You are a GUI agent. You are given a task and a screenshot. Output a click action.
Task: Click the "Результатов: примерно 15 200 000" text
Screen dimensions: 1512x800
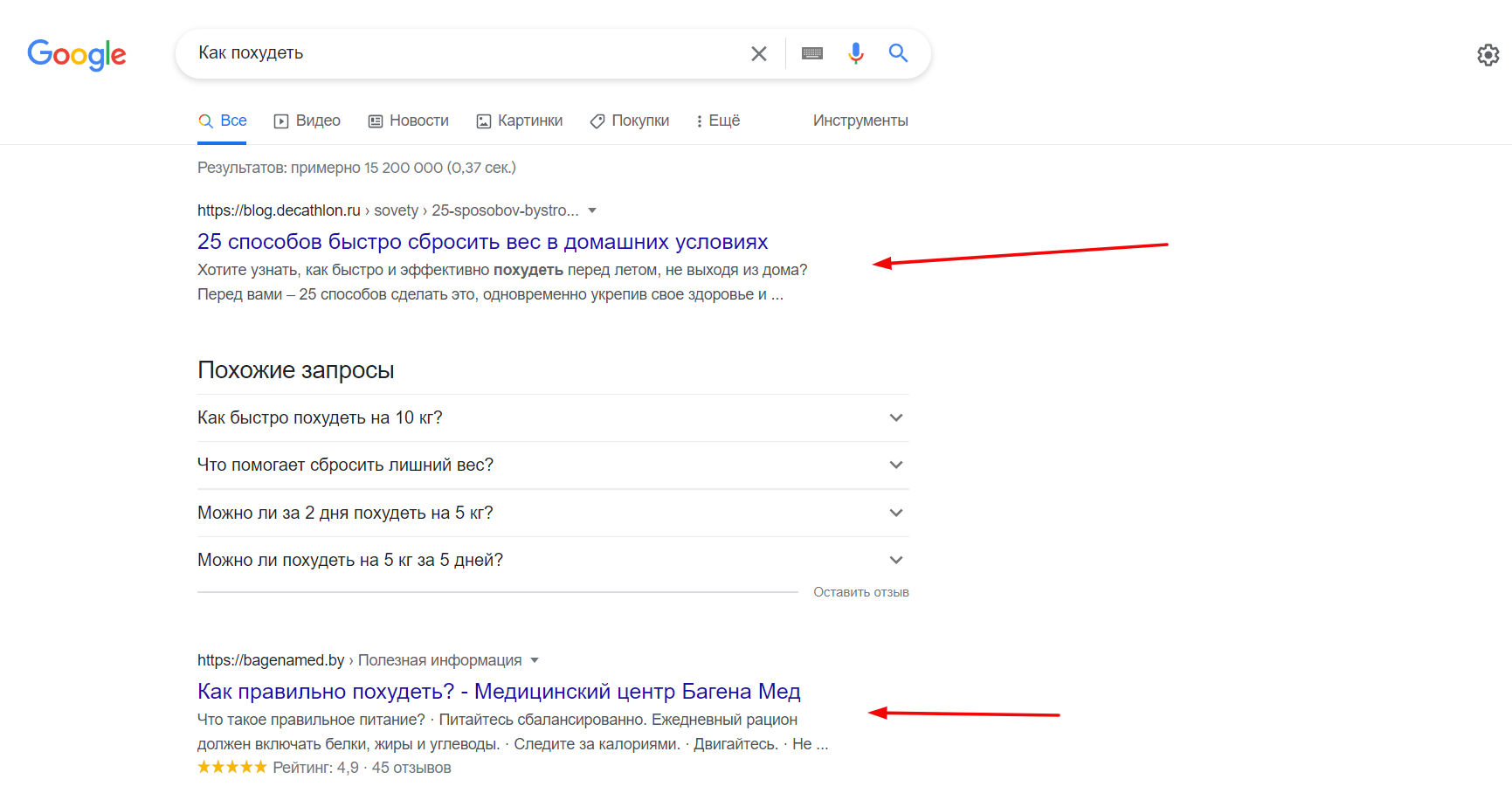click(356, 168)
